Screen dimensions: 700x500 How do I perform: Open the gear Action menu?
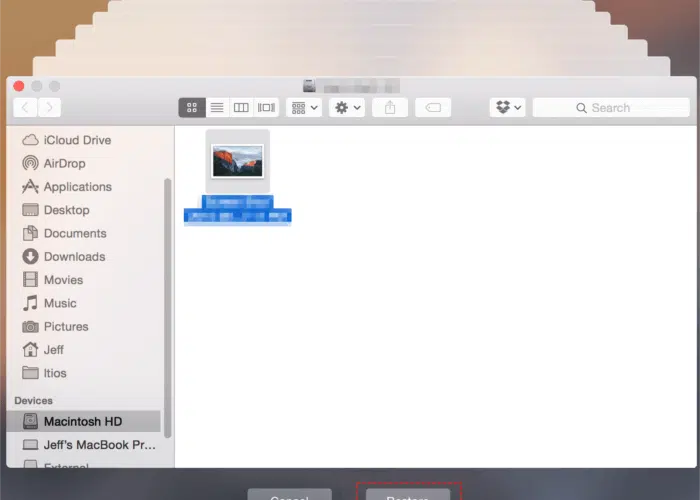click(346, 107)
